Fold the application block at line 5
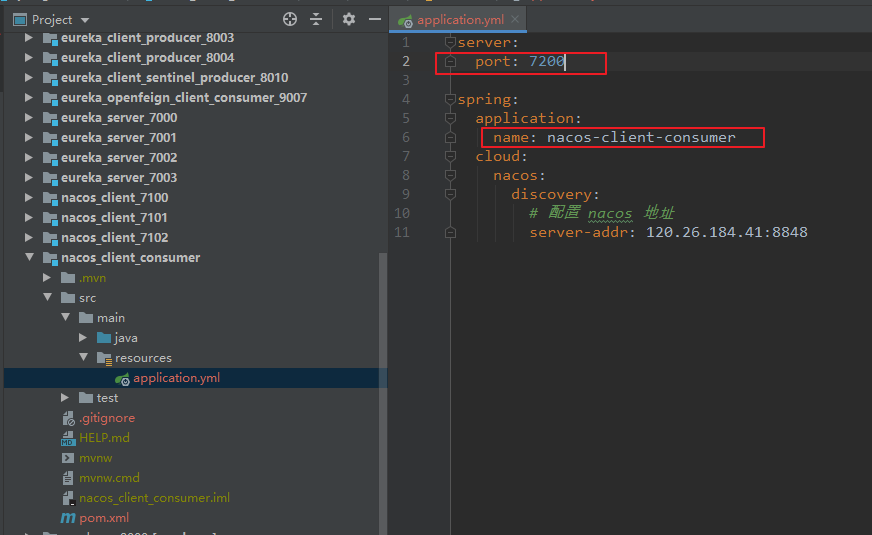The image size is (872, 535). (450, 118)
